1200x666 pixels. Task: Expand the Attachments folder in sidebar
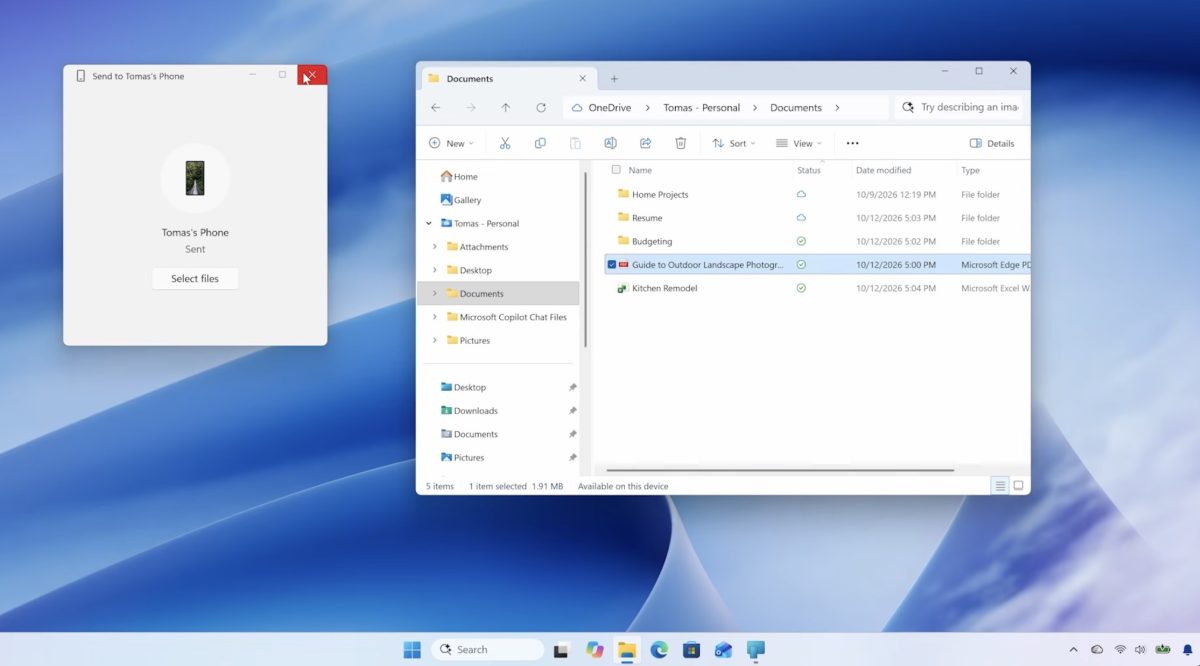[x=434, y=247]
